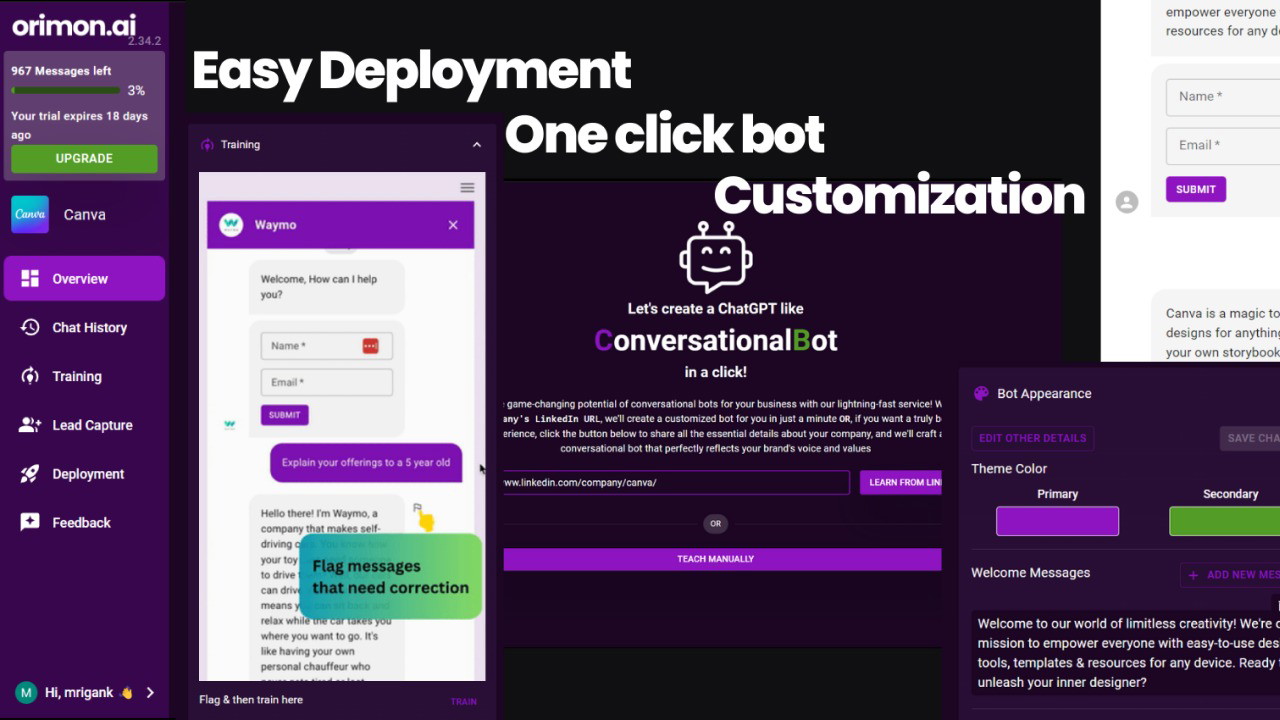This screenshot has width=1280, height=720.
Task: Open hamburger menu above Waymo chat
Action: 467,188
